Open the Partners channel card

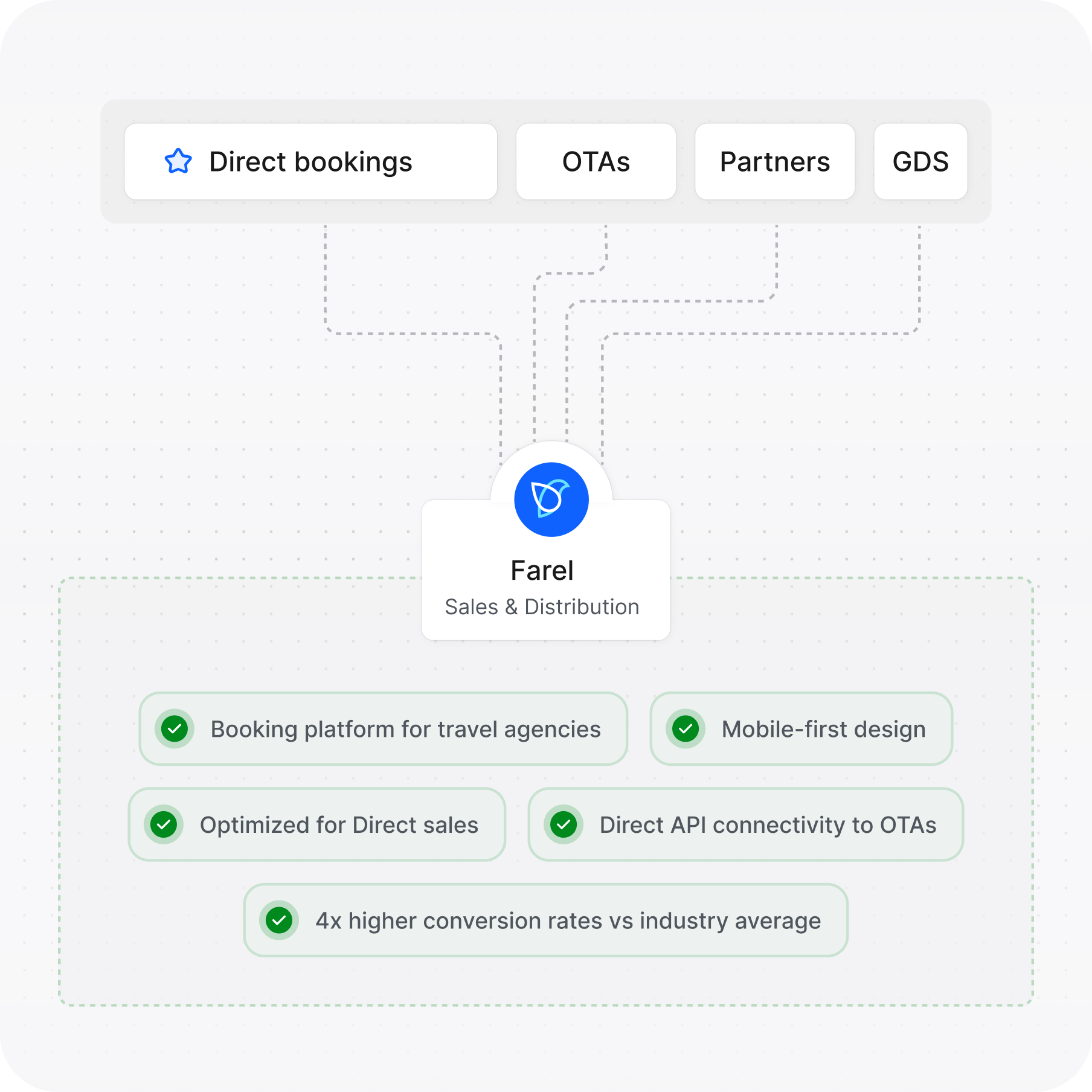click(774, 162)
